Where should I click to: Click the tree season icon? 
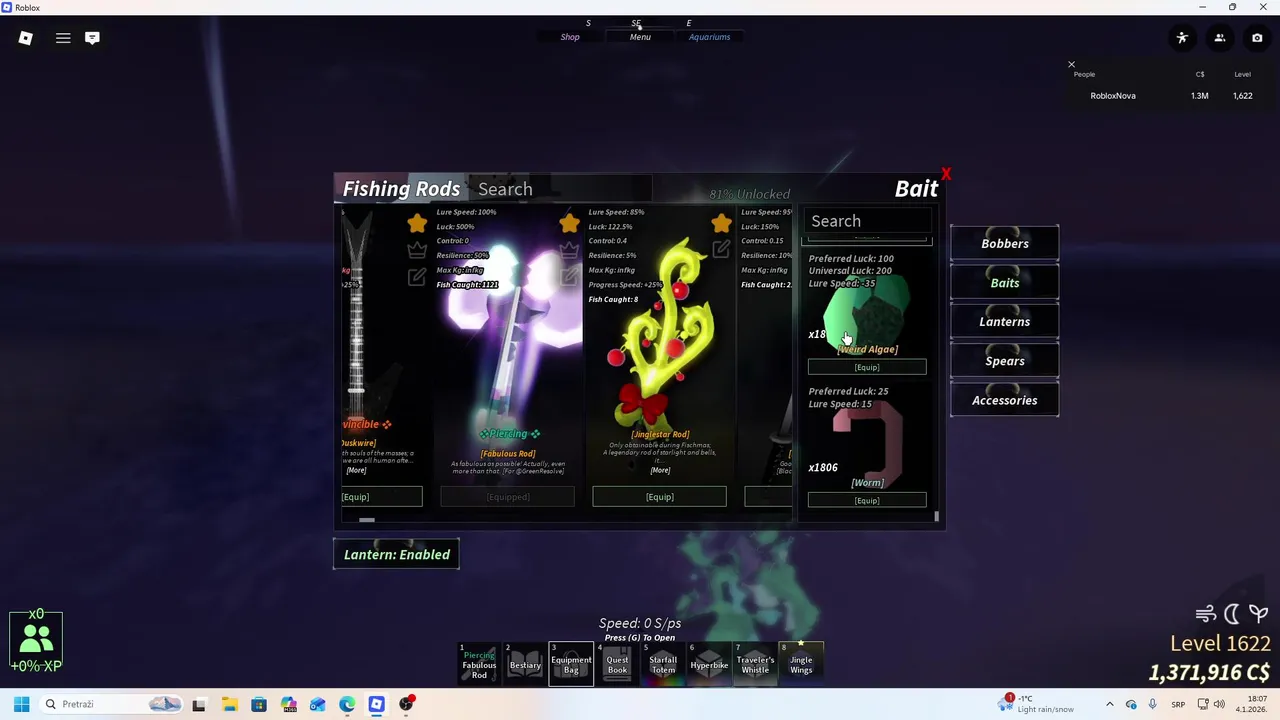pos(1258,614)
